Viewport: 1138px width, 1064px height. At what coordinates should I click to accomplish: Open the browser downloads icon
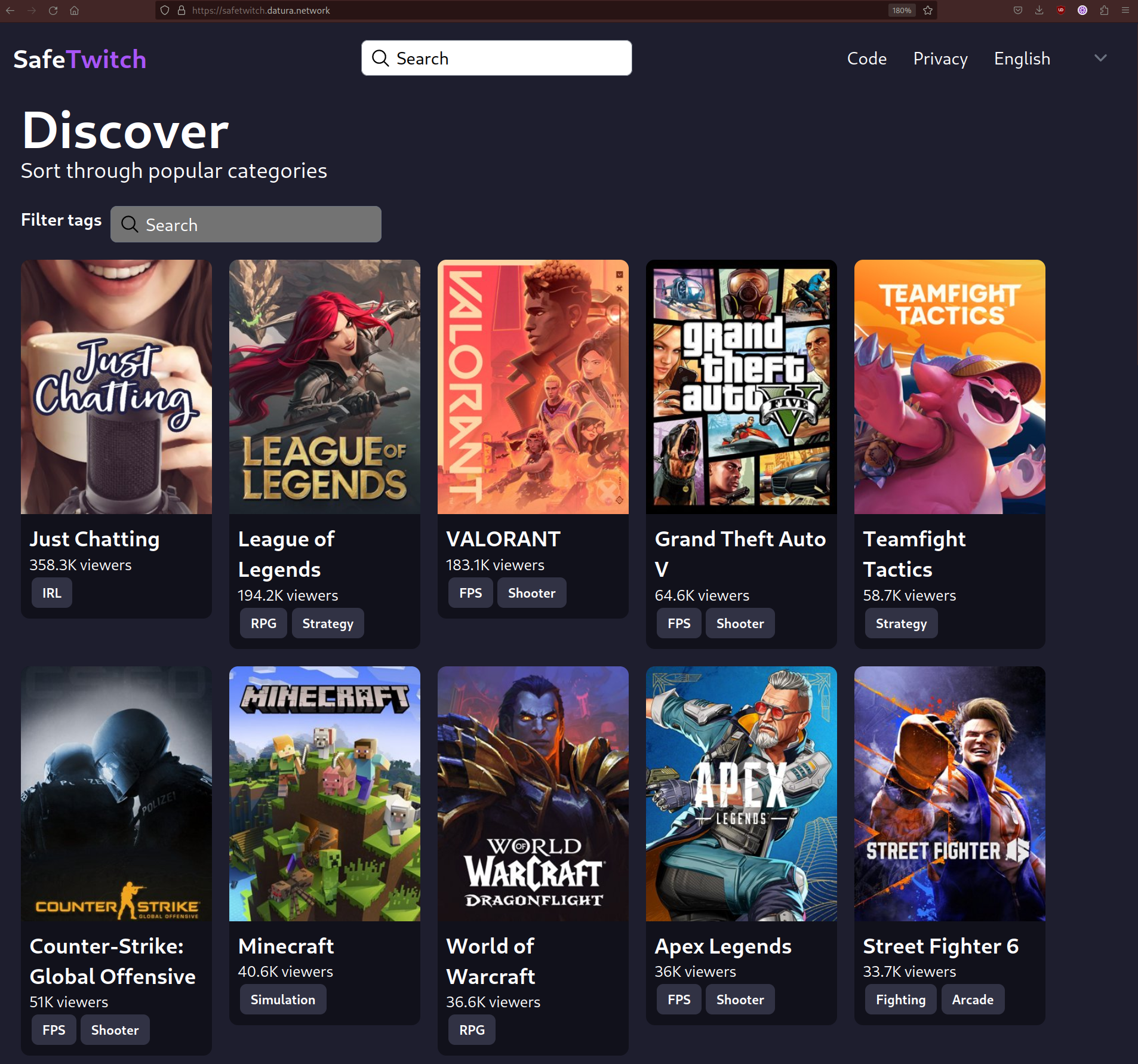click(1039, 10)
